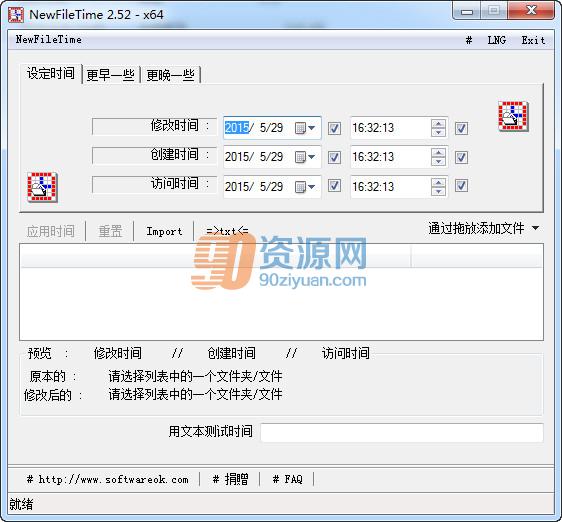562x522 pixels.
Task: Switch to the 更晚一些 tab
Action: point(170,75)
